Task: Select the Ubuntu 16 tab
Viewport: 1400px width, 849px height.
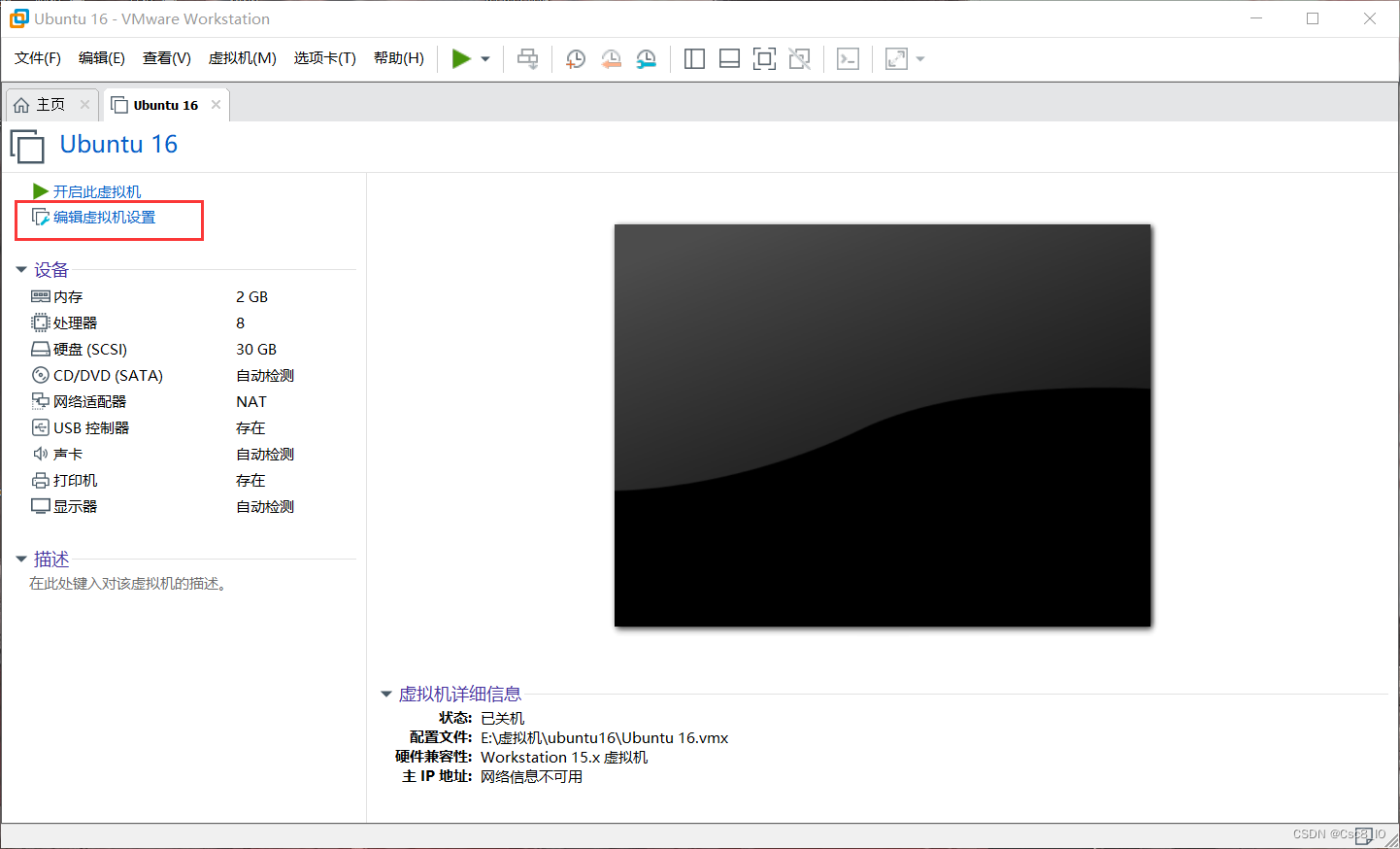Action: point(166,105)
